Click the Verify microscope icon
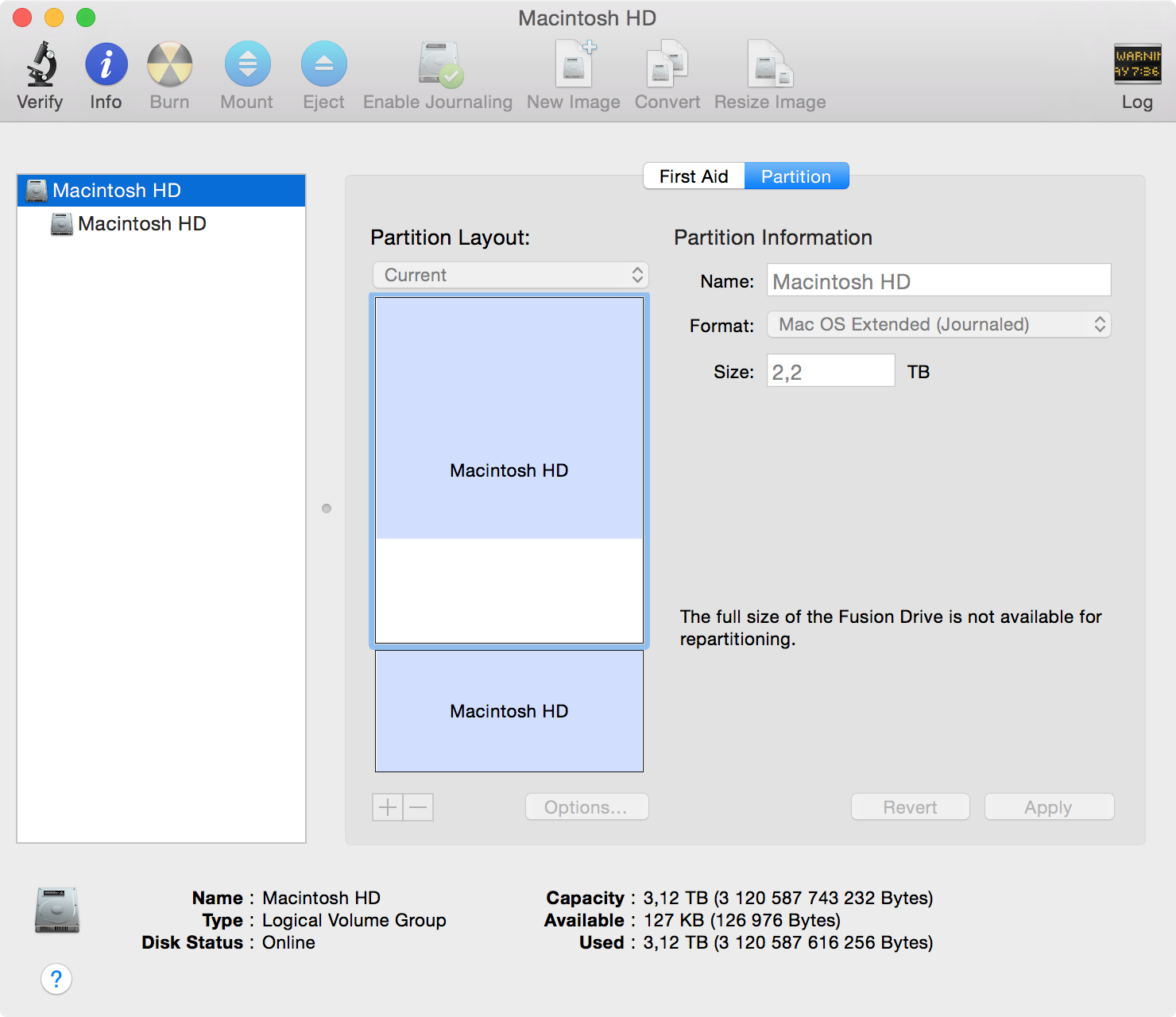Screen dimensions: 1176x1017 click(41, 64)
